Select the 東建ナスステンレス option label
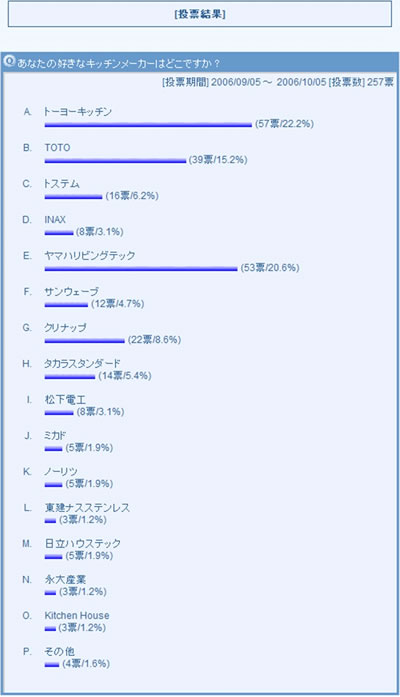Viewport: 400px width, 697px height. (87, 508)
